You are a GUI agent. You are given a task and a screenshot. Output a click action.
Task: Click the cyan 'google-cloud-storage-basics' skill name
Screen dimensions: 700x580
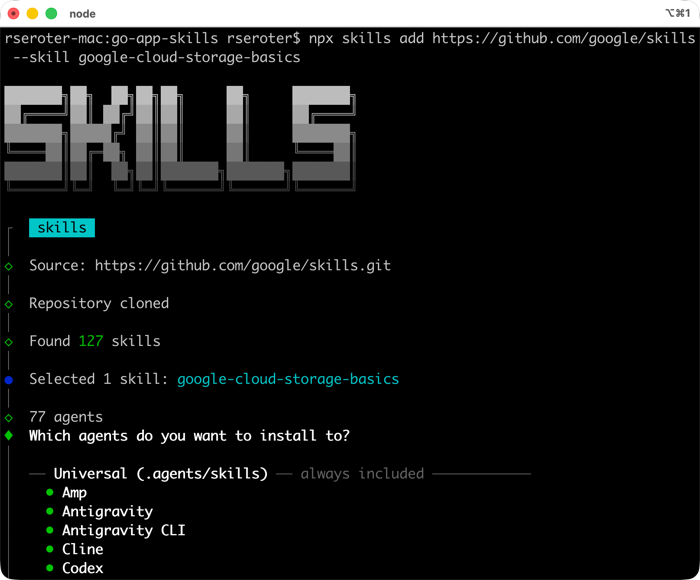point(288,379)
